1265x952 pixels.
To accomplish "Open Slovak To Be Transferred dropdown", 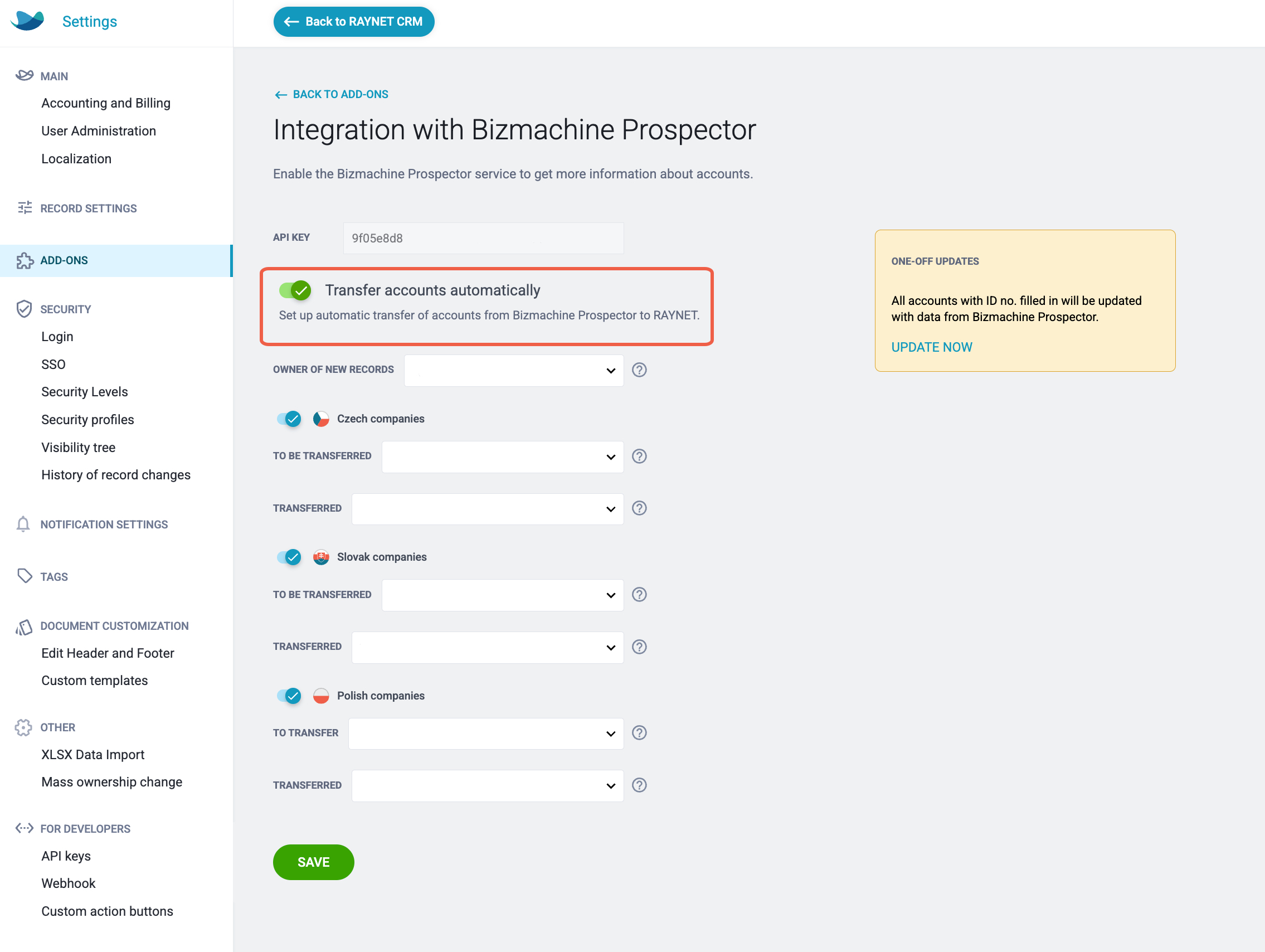I will pos(503,595).
